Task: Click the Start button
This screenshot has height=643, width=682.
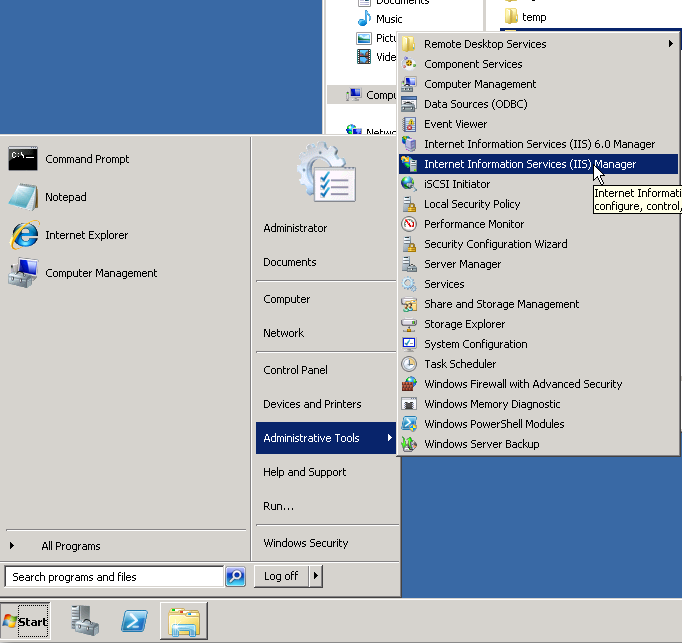Action: [x=25, y=621]
